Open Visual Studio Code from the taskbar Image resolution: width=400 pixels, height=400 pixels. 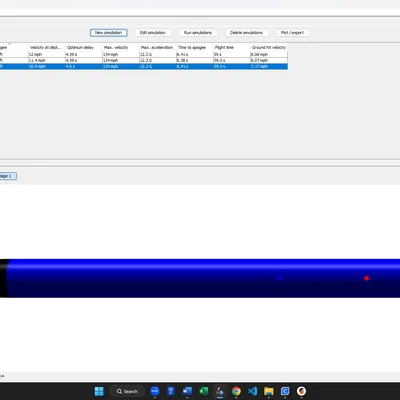pyautogui.click(x=253, y=391)
